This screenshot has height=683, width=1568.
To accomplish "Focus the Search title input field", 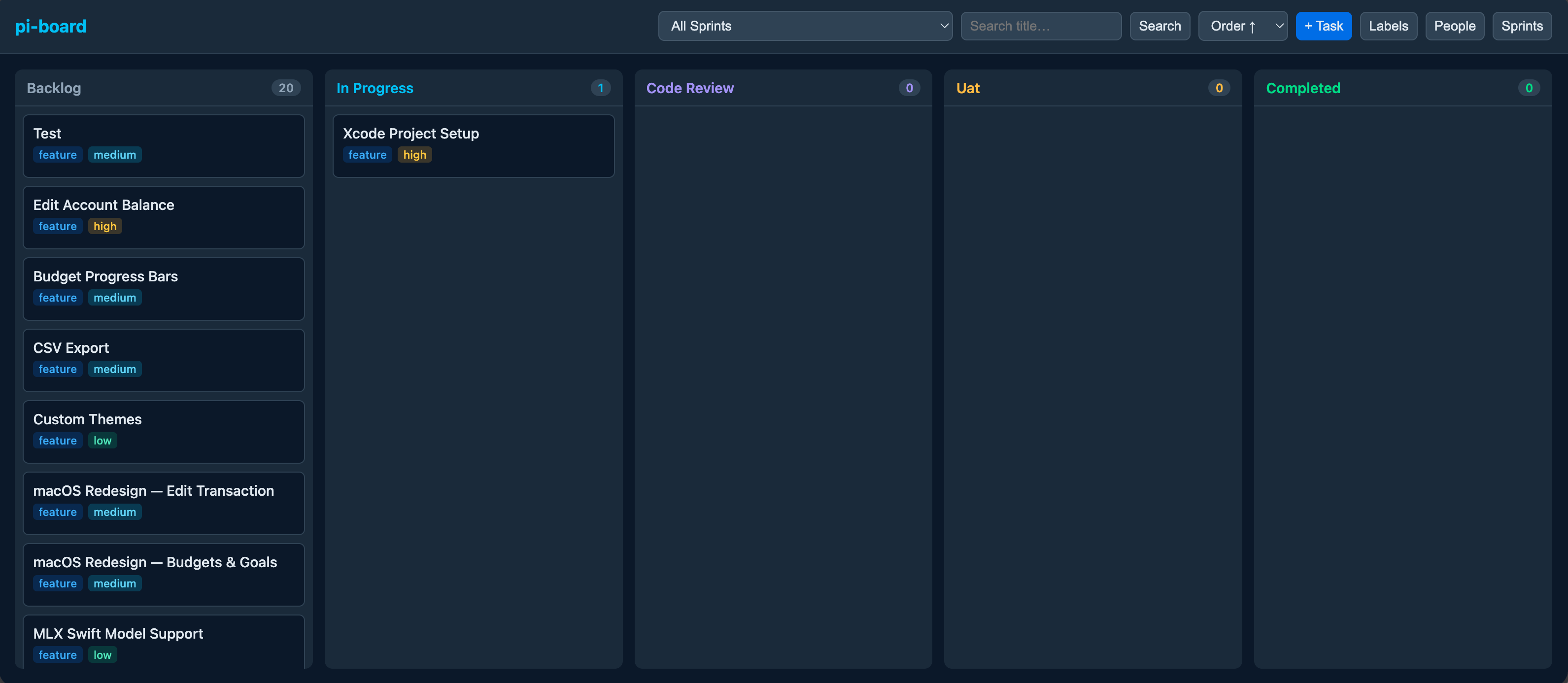I will pyautogui.click(x=1040, y=26).
